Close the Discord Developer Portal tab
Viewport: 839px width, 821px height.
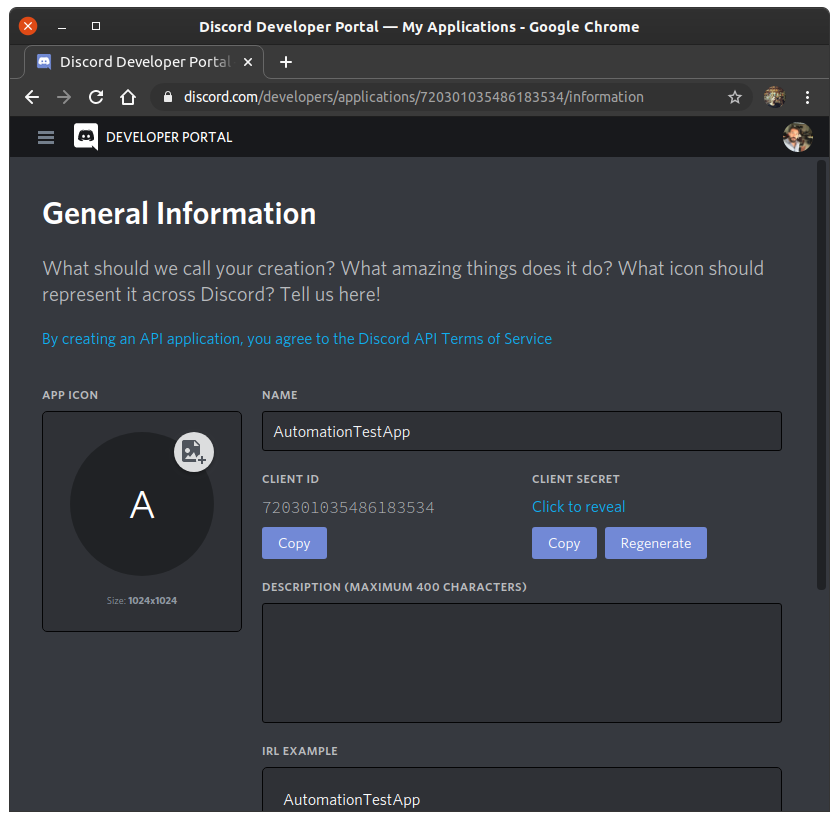point(248,62)
